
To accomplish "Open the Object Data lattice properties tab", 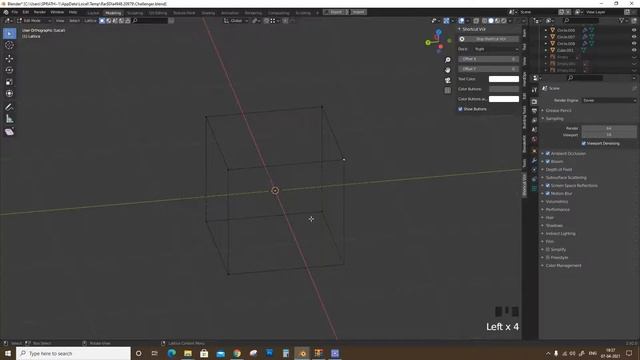I will (x=534, y=189).
